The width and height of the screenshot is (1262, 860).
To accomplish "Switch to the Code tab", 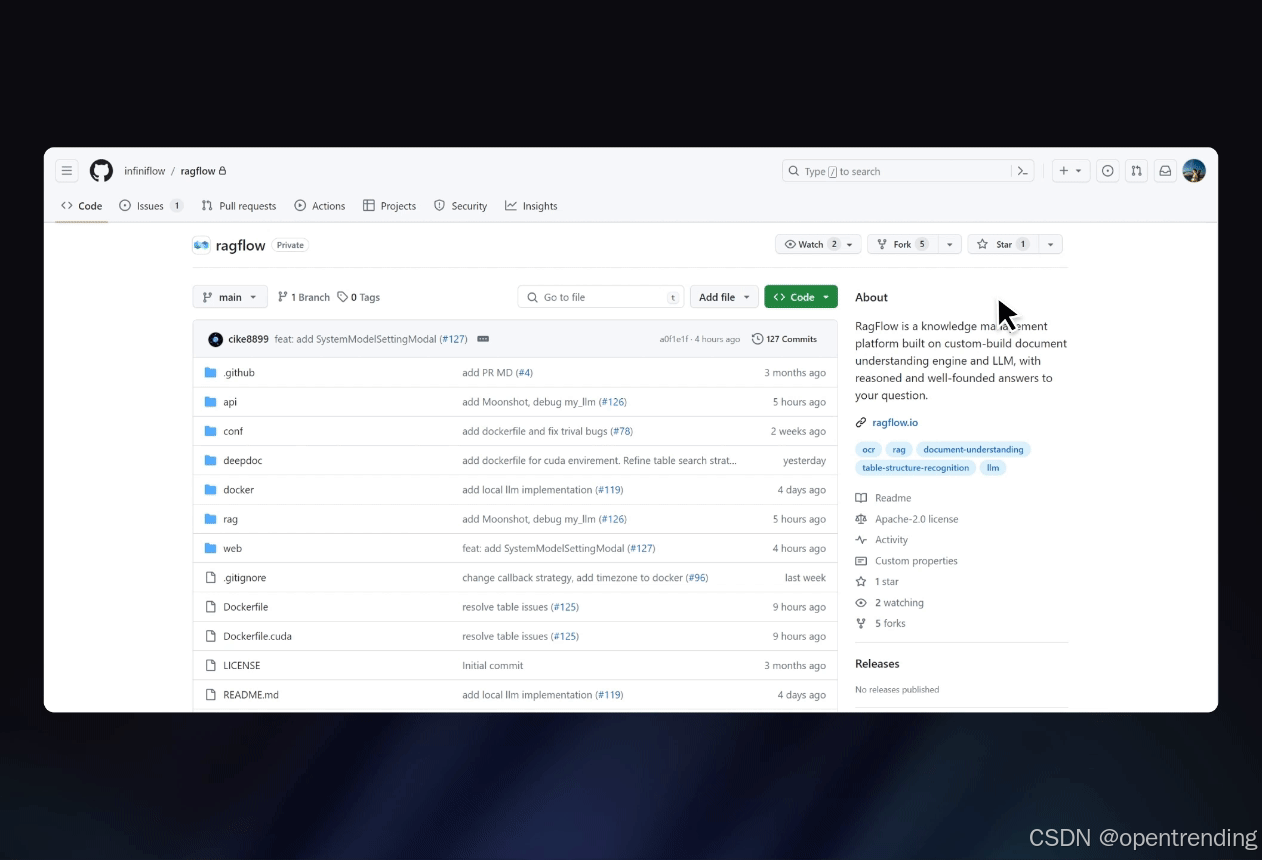I will (82, 206).
